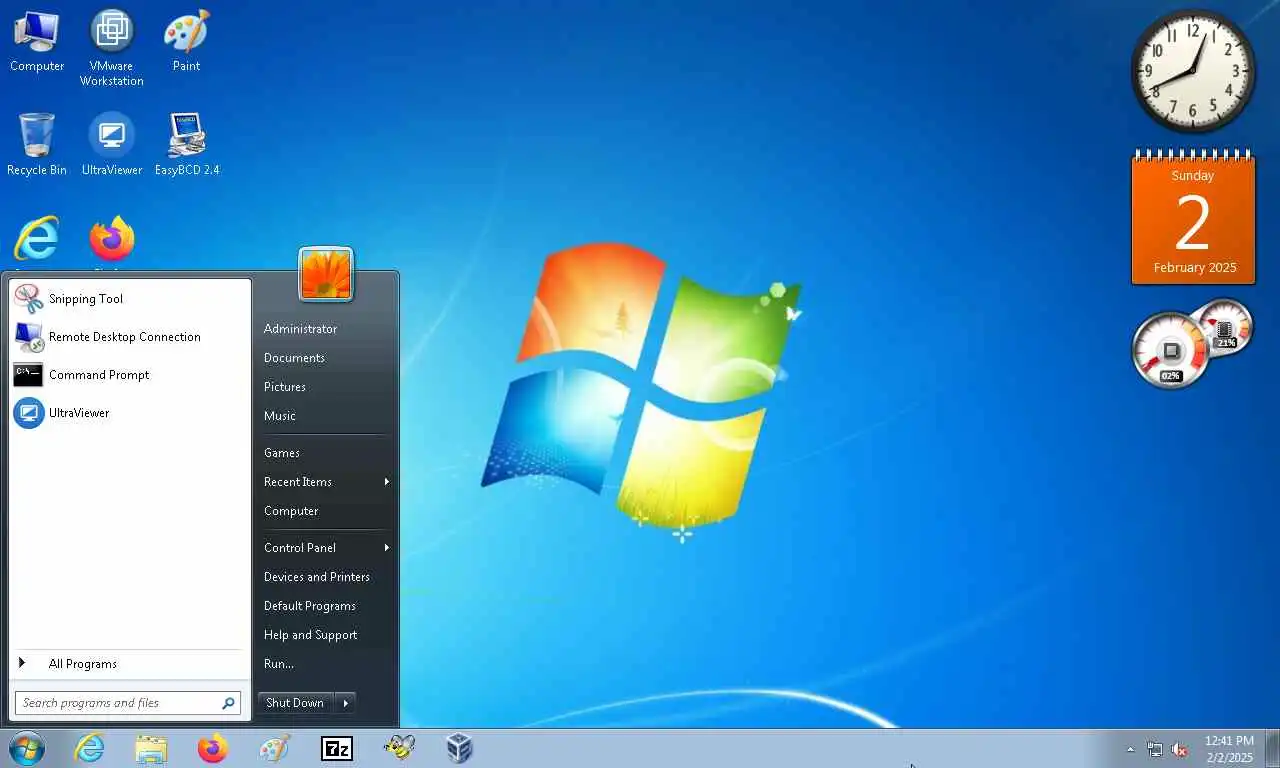This screenshot has height=768, width=1280.
Task: Open Paint from the taskbar
Action: click(x=274, y=748)
